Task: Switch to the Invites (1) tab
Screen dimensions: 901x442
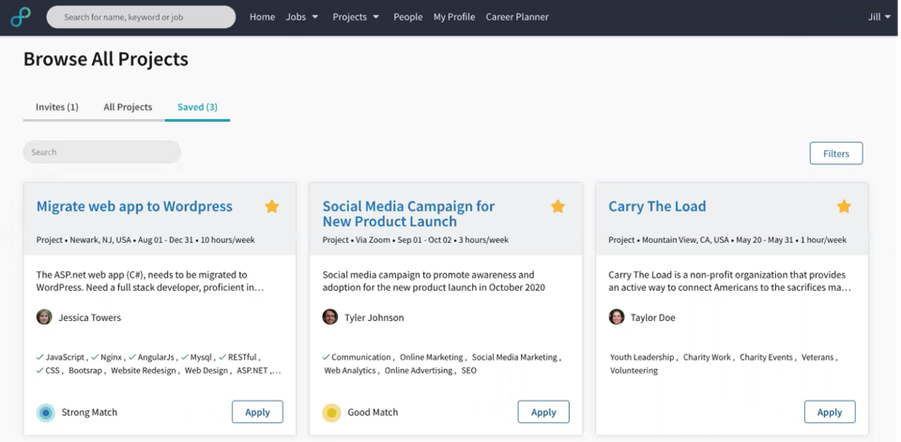Action: point(57,107)
